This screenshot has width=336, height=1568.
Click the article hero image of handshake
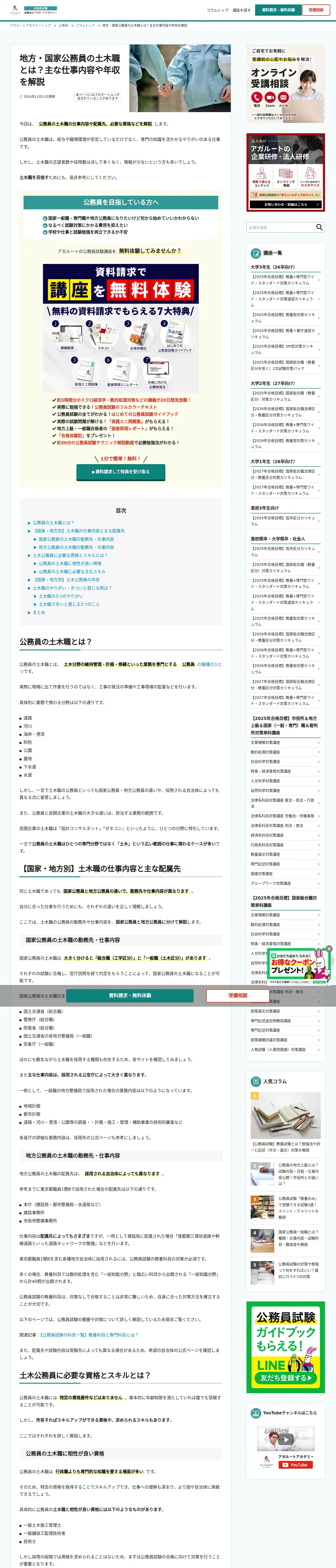pyautogui.click(x=180, y=77)
